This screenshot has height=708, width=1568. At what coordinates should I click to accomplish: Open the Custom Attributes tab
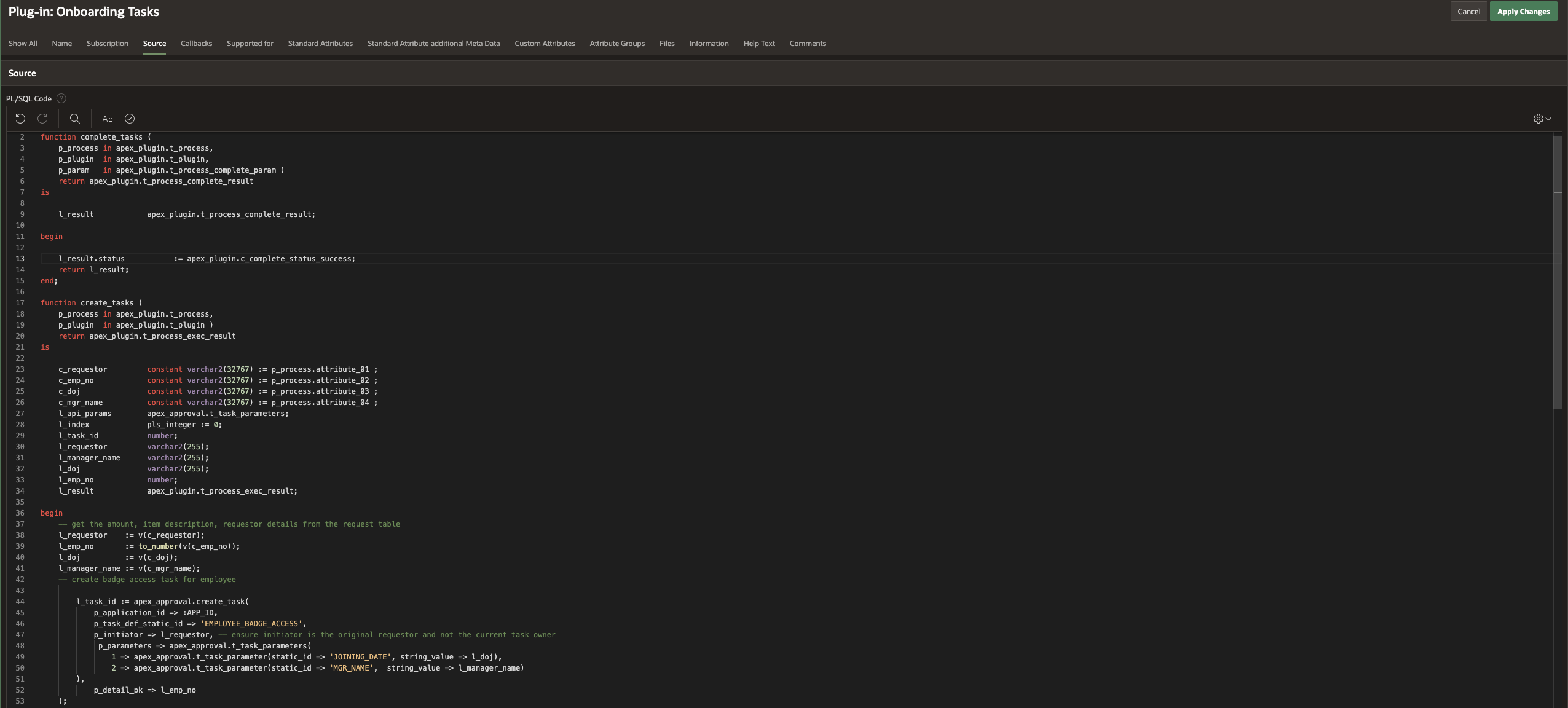(x=545, y=44)
